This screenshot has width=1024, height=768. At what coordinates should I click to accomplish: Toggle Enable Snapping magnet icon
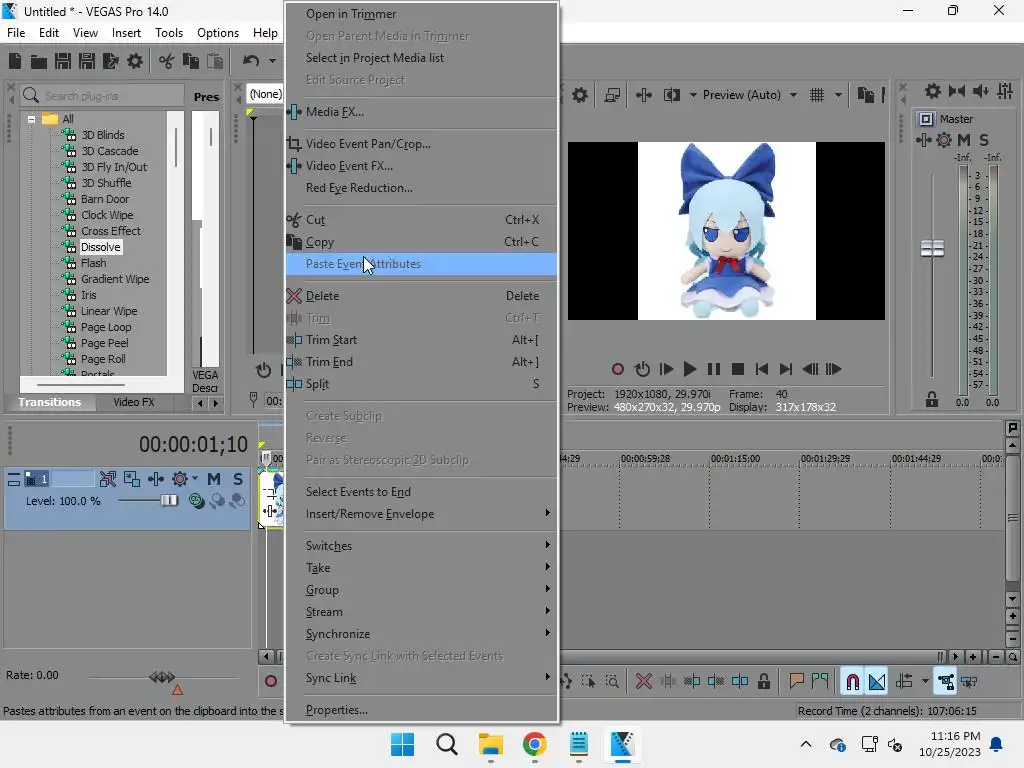[x=852, y=682]
